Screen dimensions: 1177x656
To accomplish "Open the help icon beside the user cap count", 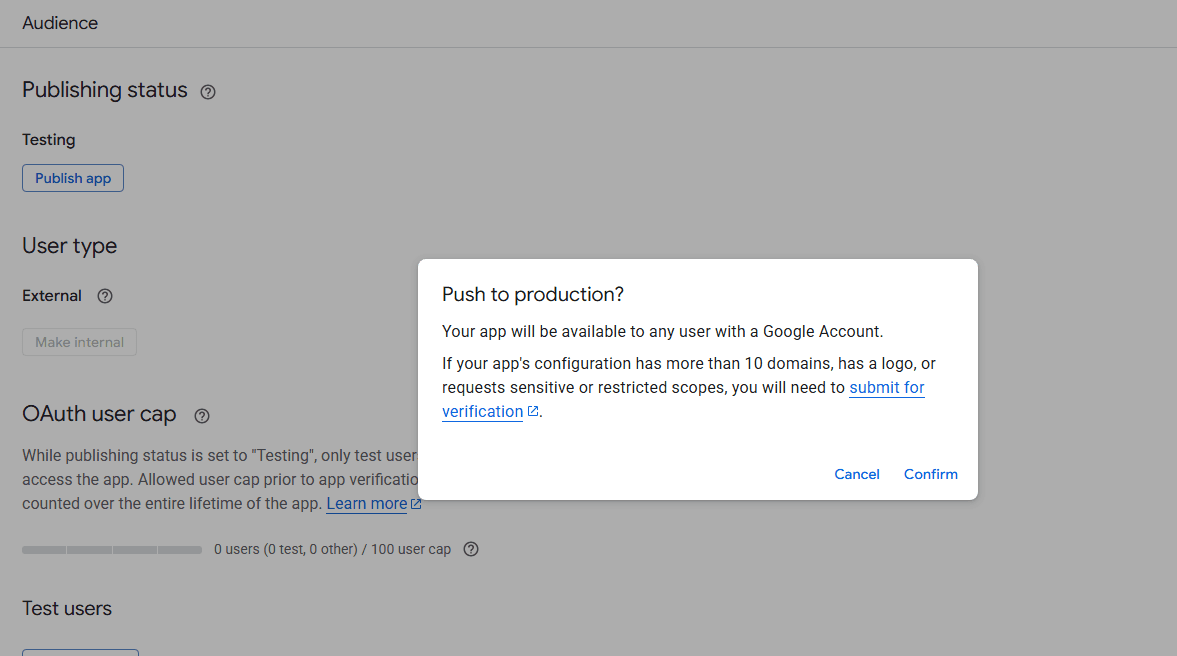I will click(x=470, y=549).
